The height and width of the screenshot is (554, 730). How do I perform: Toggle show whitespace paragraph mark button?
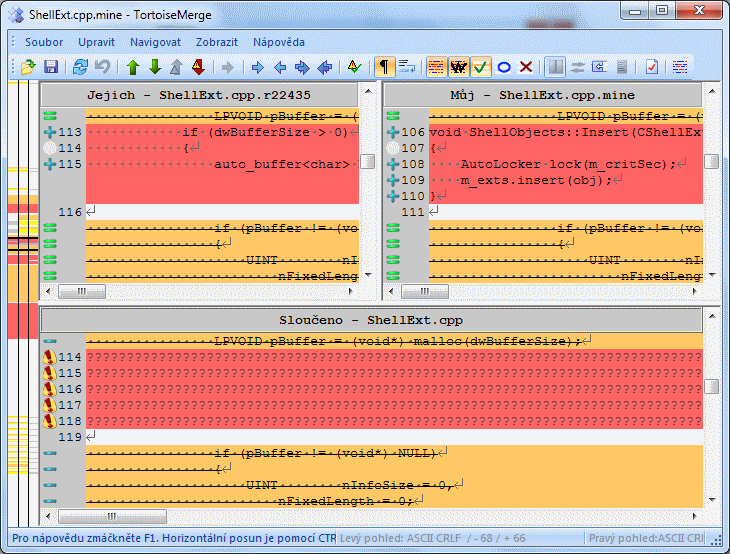pos(385,67)
